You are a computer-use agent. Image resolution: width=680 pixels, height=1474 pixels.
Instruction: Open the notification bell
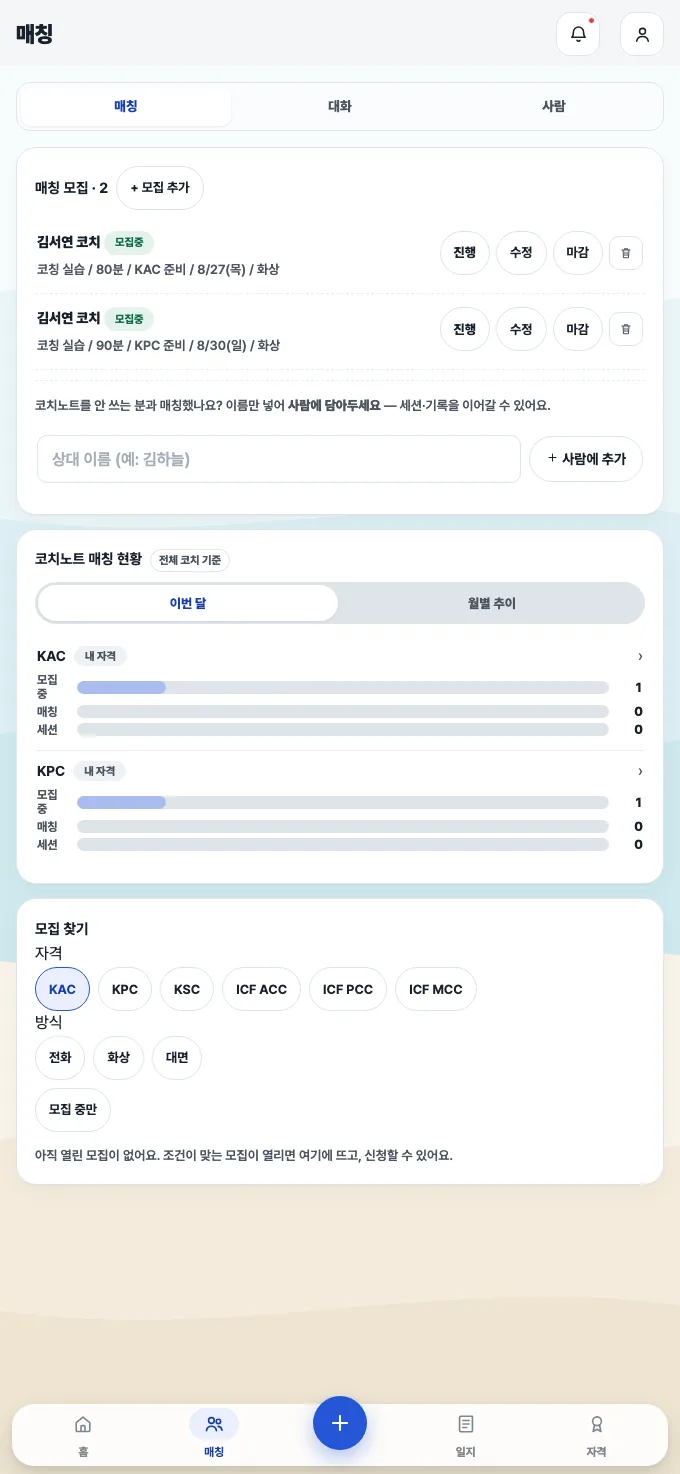pos(578,34)
